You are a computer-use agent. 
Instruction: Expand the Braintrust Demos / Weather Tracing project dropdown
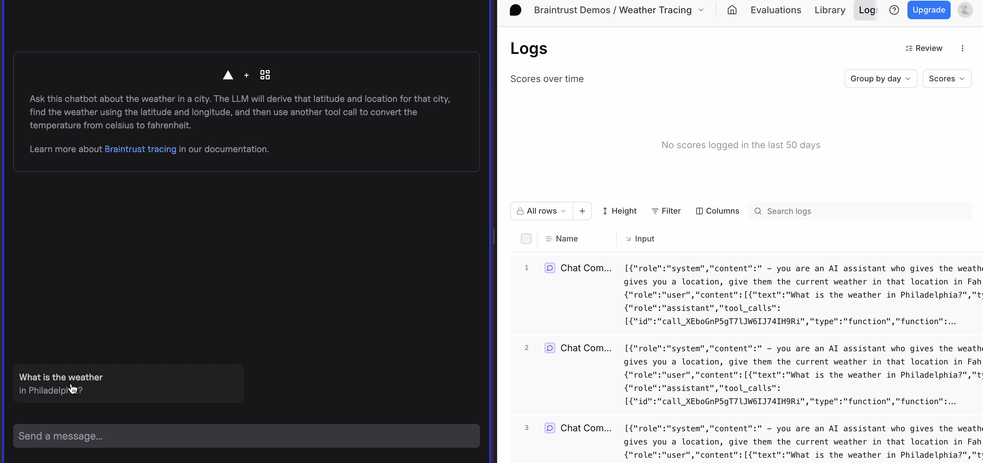coord(619,10)
